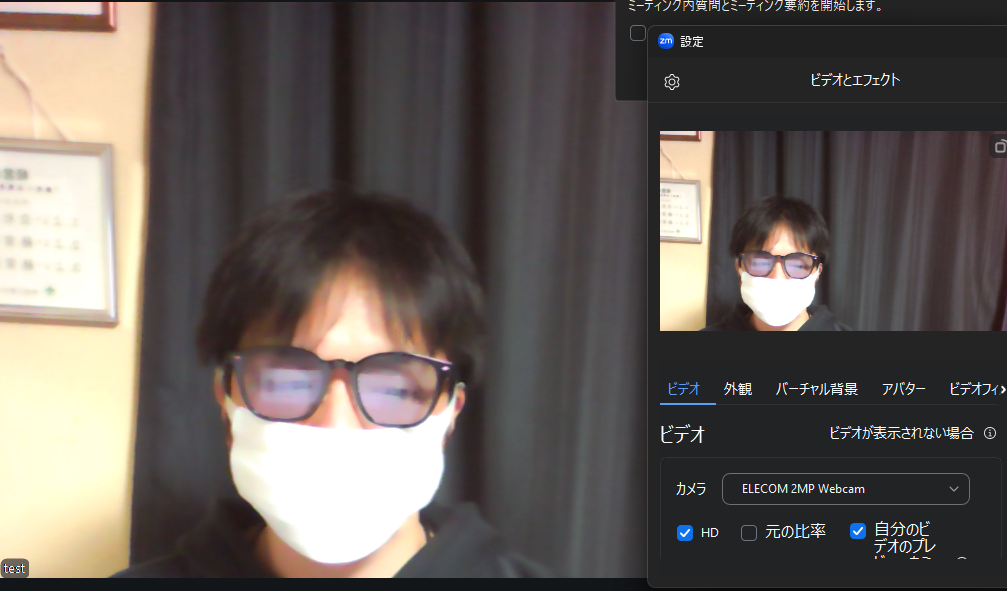Uncheck the 自分のビデオのプレビュー option
Viewport: 1007px width, 591px height.
858,531
